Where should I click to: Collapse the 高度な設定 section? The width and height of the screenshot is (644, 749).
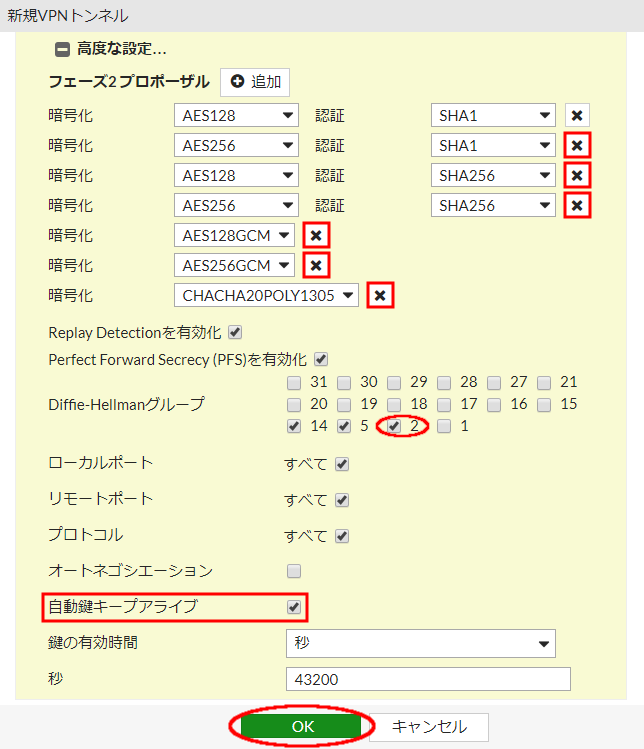[62, 49]
